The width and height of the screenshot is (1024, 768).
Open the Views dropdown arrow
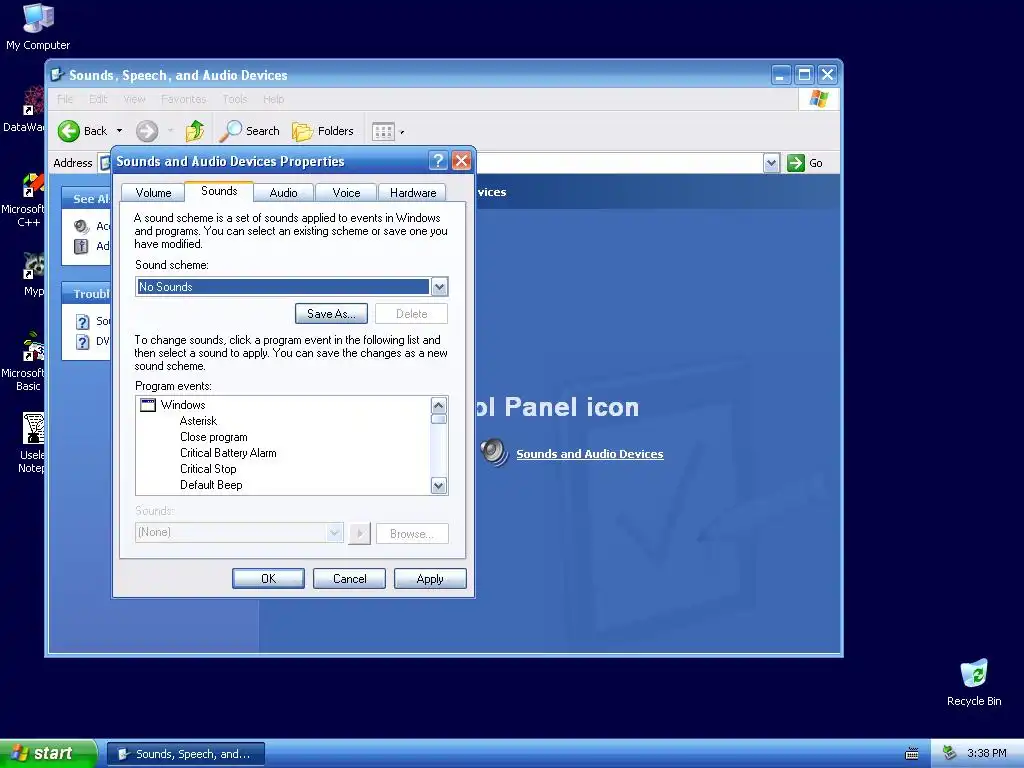(402, 133)
